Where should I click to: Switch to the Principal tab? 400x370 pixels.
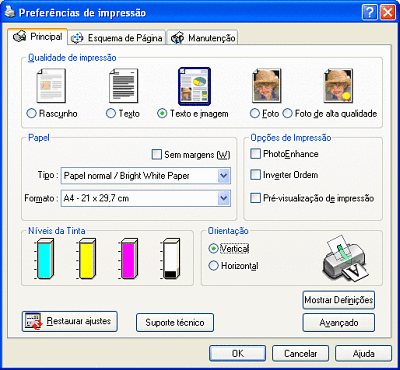tap(38, 37)
